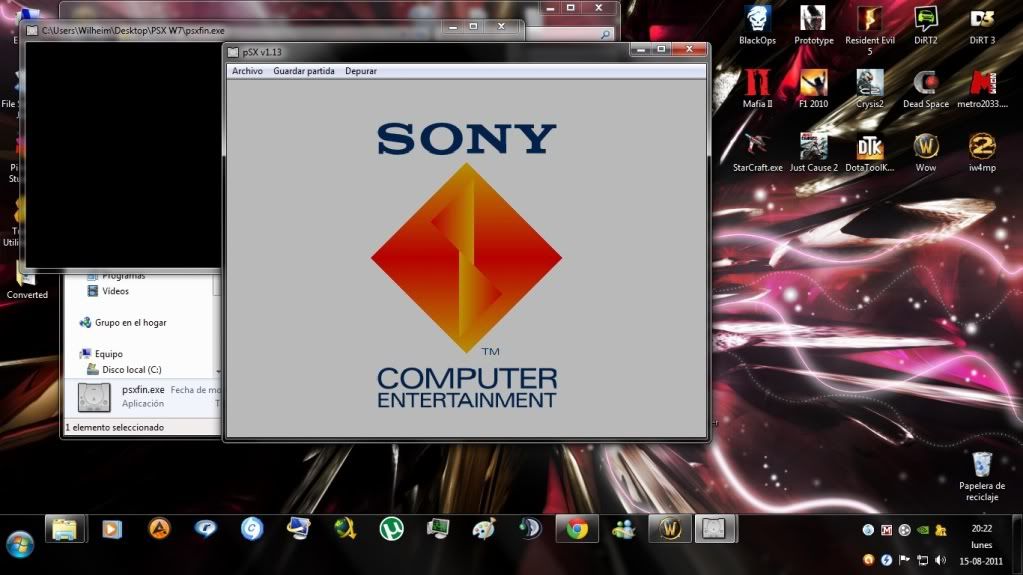The height and width of the screenshot is (575, 1023).
Task: Select the metro2033 desktop icon
Action: (x=982, y=88)
